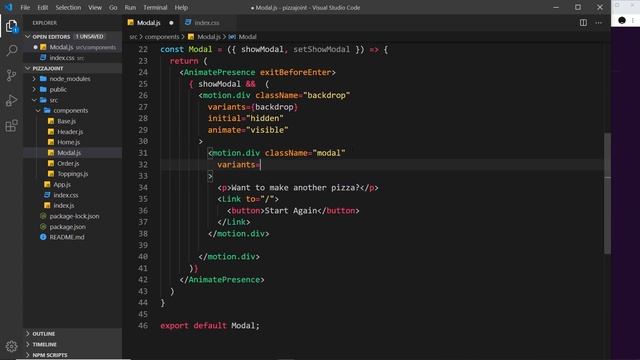Click the 'setShowModal' parameter in code
This screenshot has width=640, height=360.
click(x=322, y=49)
